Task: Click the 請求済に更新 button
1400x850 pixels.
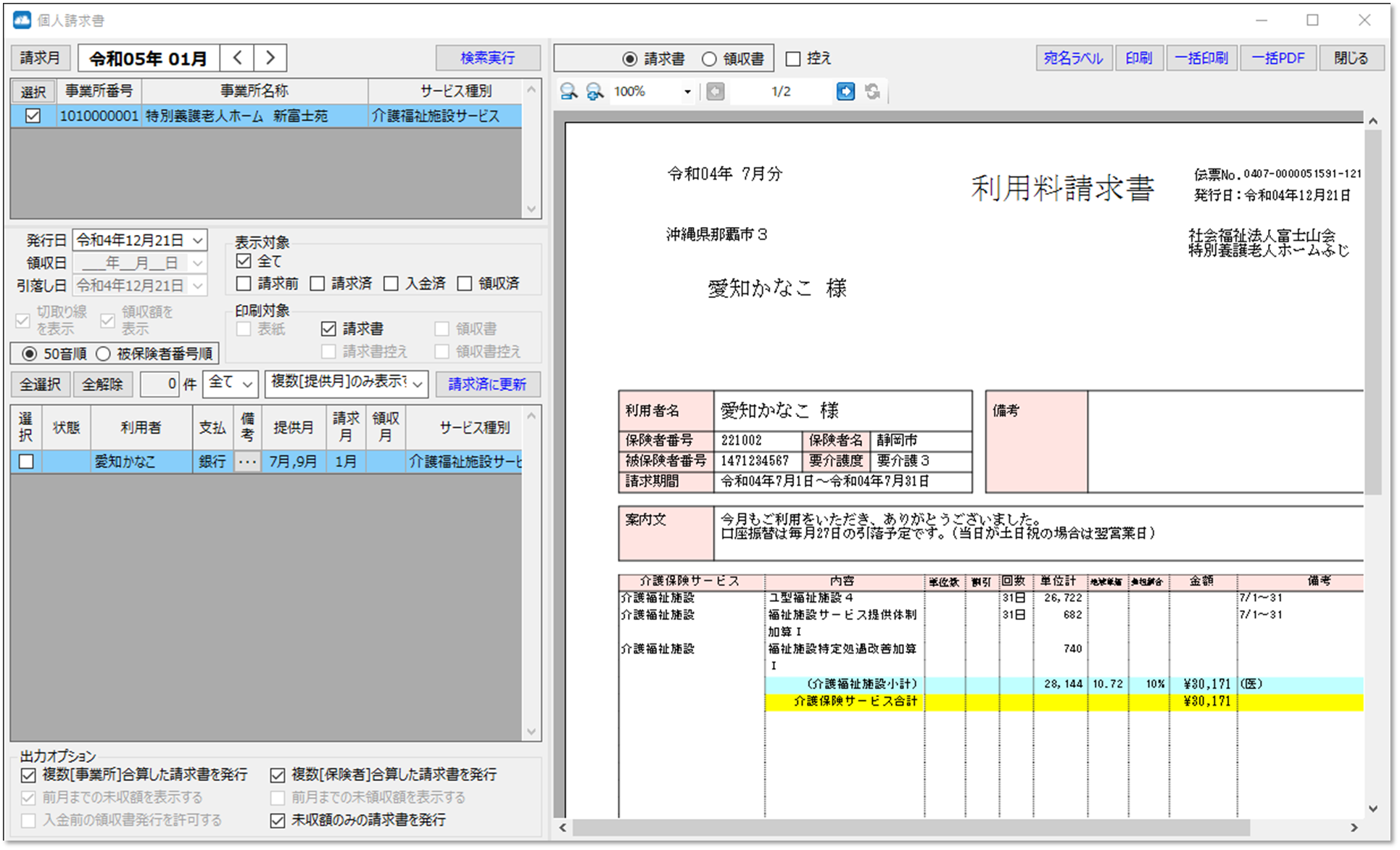Action: (x=487, y=384)
